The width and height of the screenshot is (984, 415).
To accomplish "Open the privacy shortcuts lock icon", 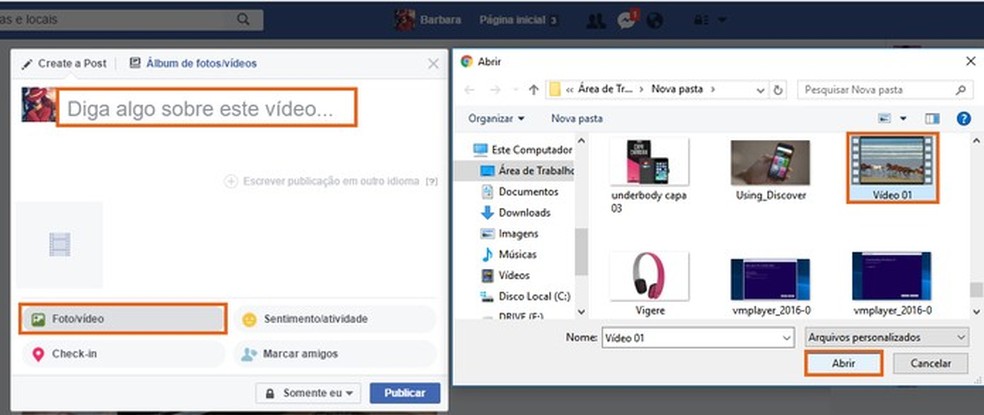I will click(700, 20).
